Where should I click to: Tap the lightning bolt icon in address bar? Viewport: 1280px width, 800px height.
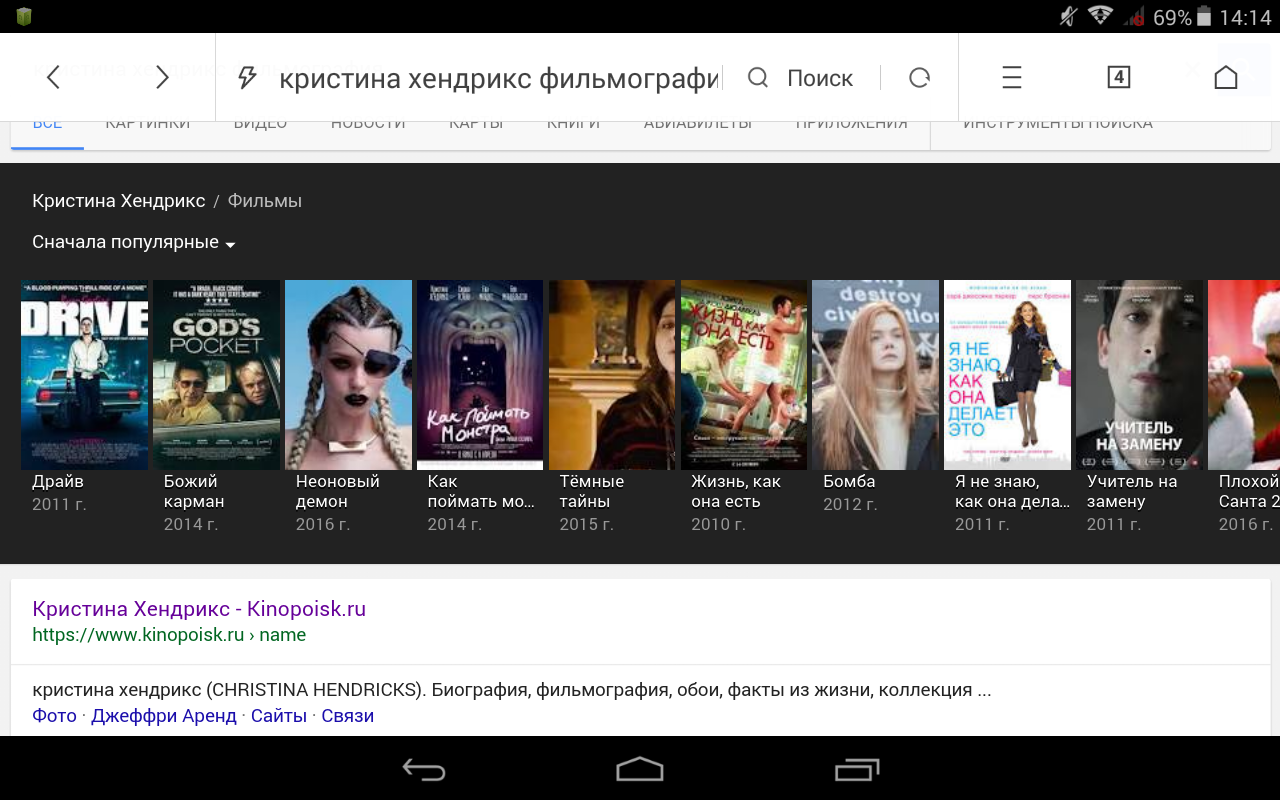click(x=247, y=78)
